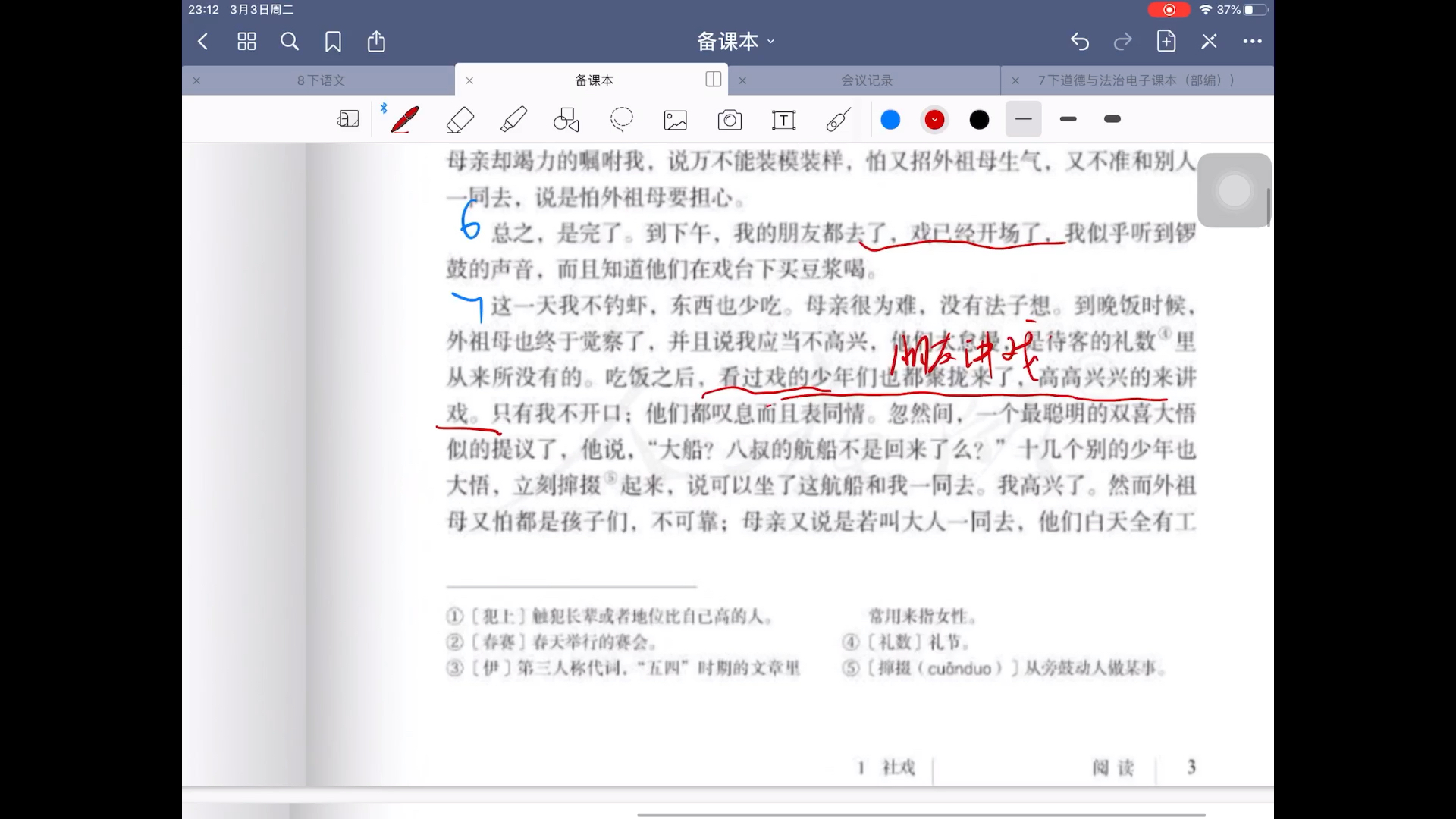Insert an image with the picture tool

coord(675,120)
